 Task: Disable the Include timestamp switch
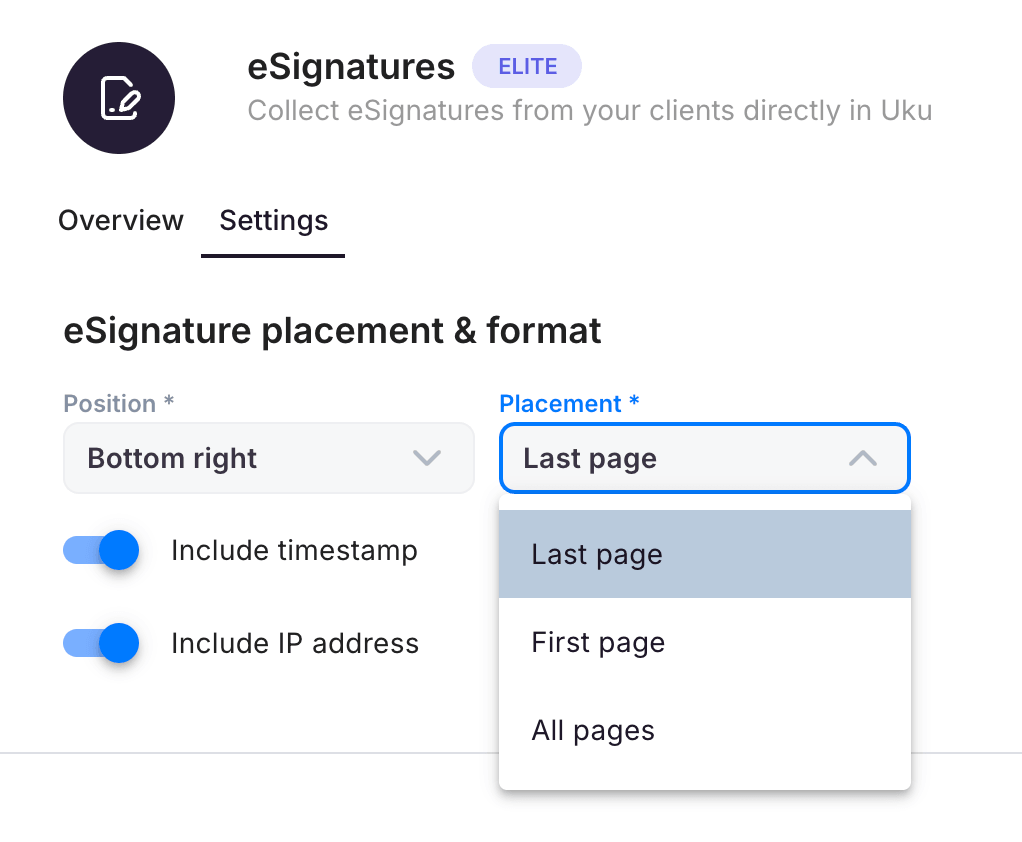[101, 550]
